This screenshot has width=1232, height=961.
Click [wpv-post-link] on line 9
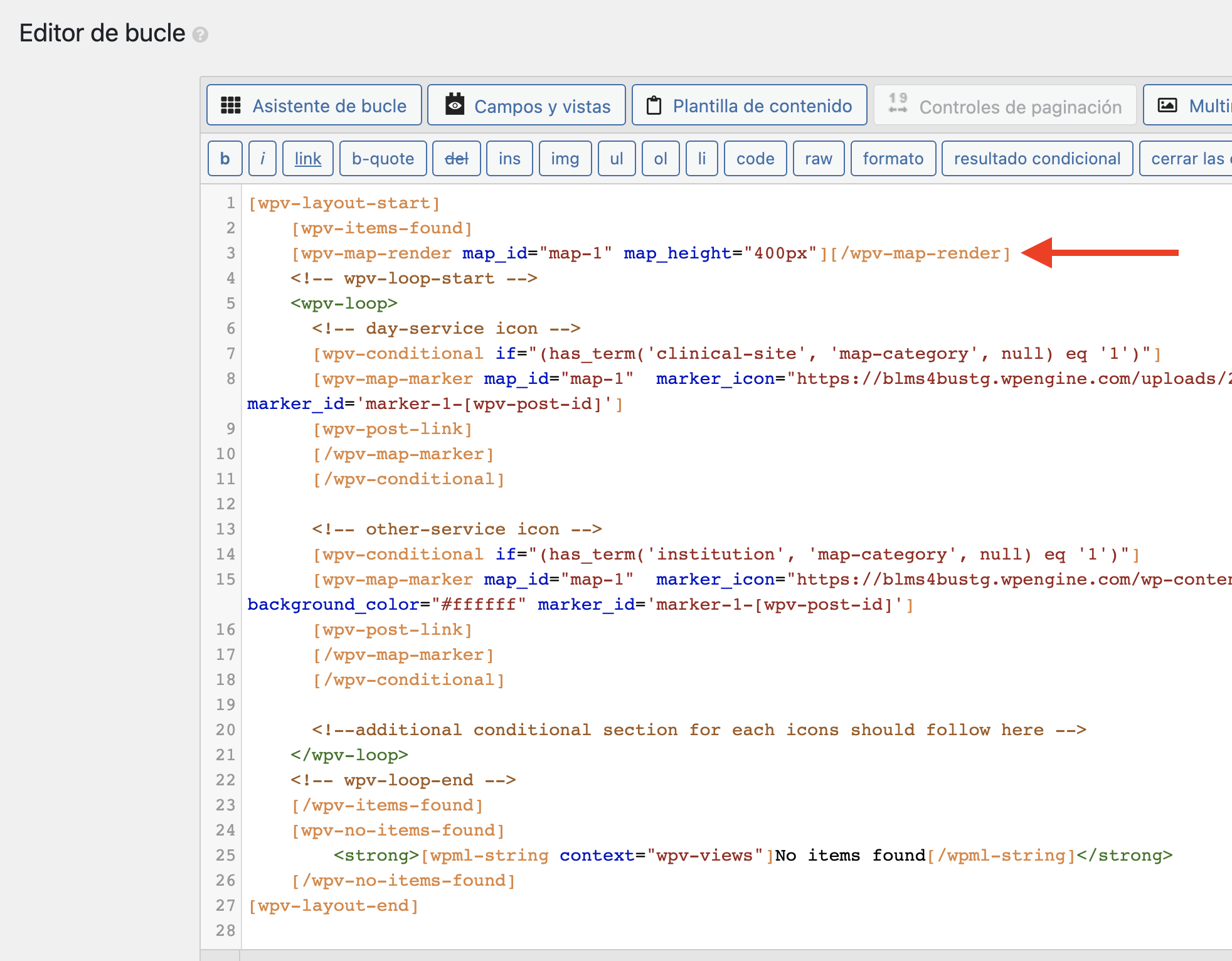[392, 429]
